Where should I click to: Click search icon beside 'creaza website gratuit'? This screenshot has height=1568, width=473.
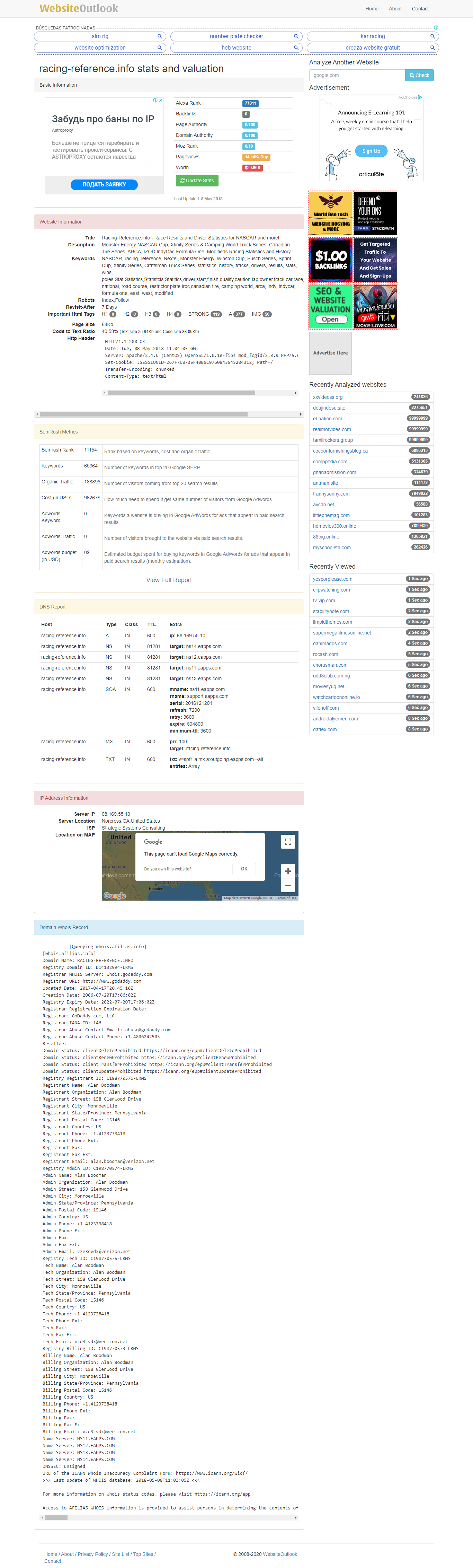432,47
